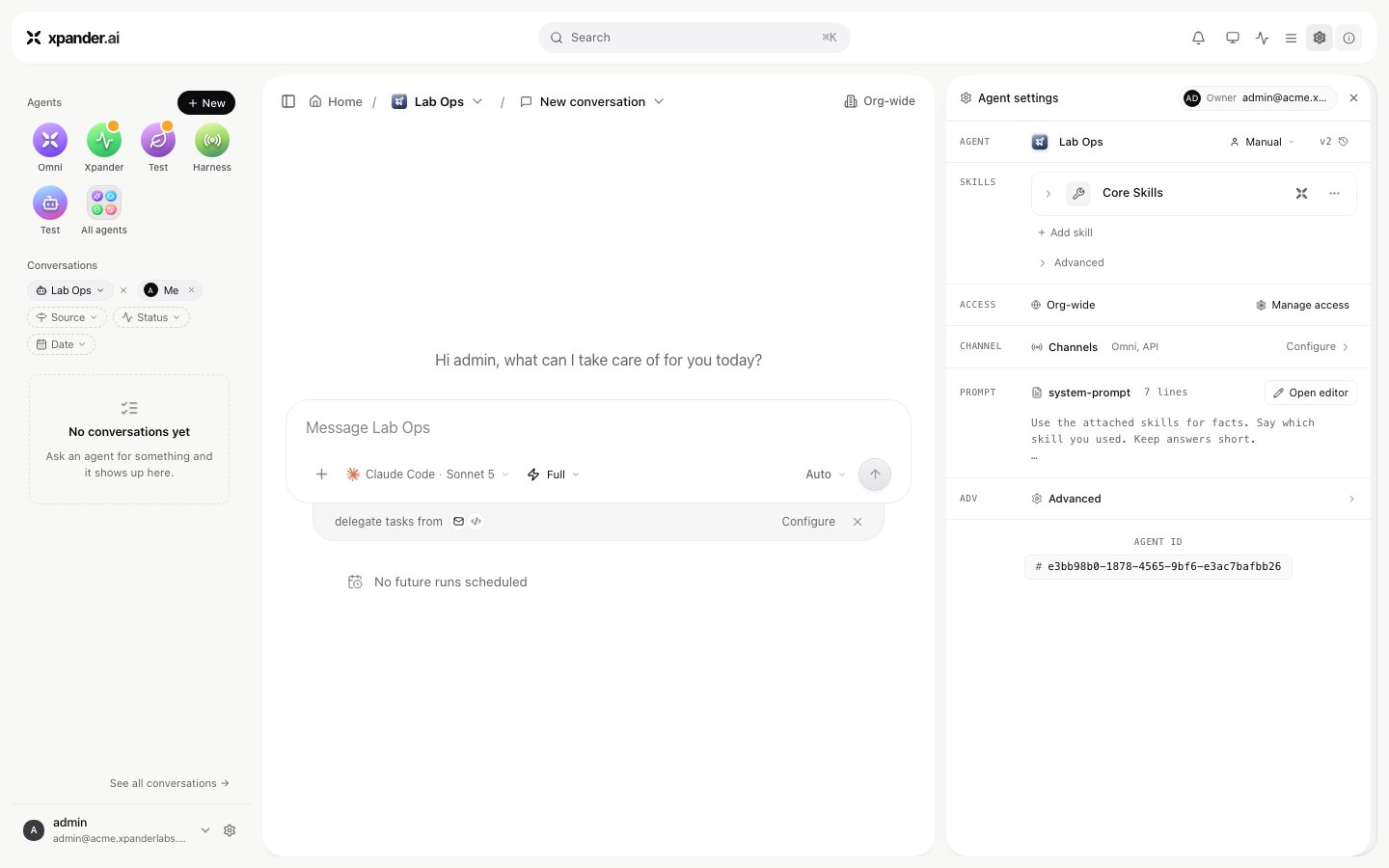Open the Date filter dropdown
Viewport: 1389px width, 868px height.
click(x=61, y=344)
